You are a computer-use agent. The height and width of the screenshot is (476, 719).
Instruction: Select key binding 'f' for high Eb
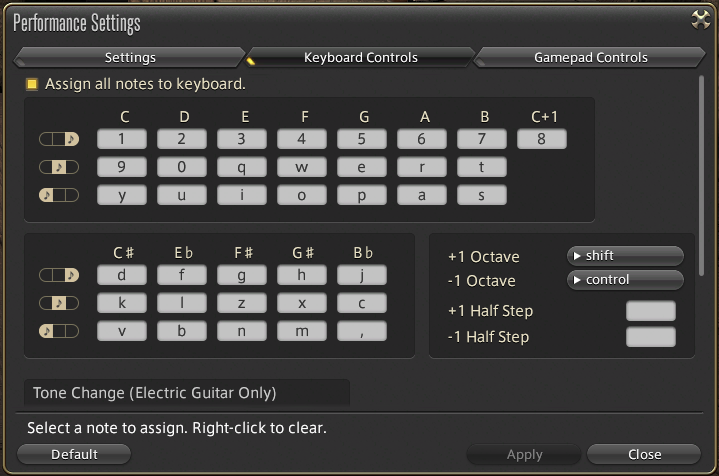click(182, 275)
